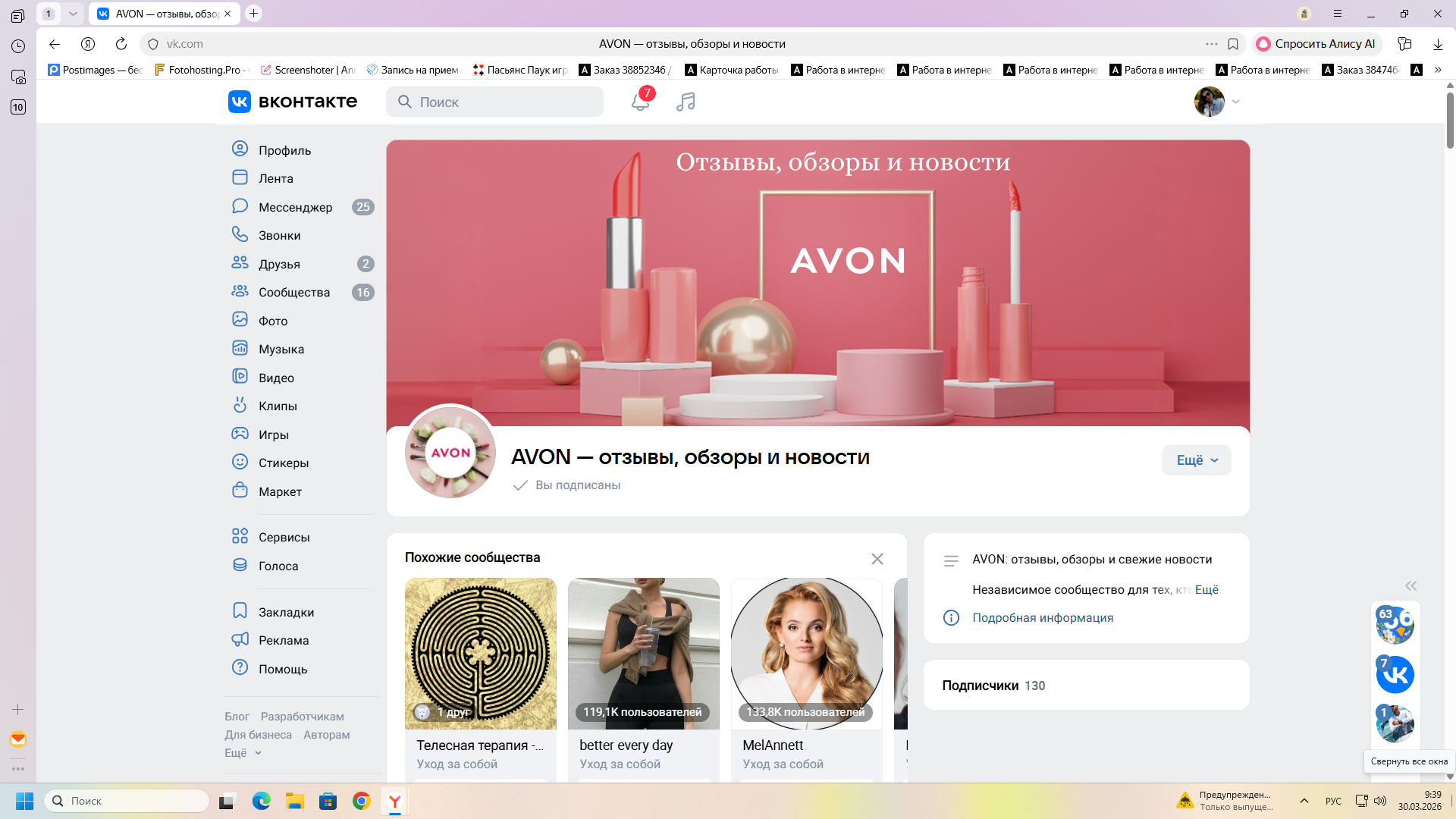
Task: Open Bookmarks (Закладки) in sidebar
Action: coord(286,612)
